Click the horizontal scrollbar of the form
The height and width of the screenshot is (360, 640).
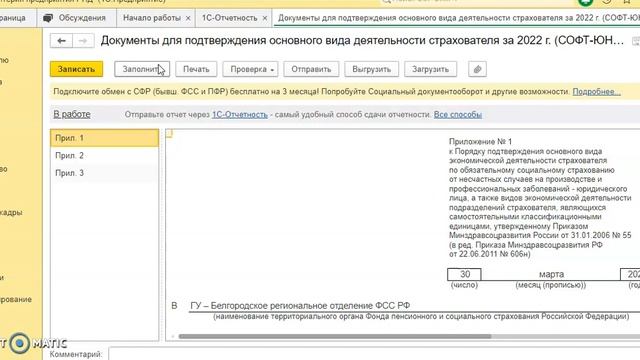point(335,336)
